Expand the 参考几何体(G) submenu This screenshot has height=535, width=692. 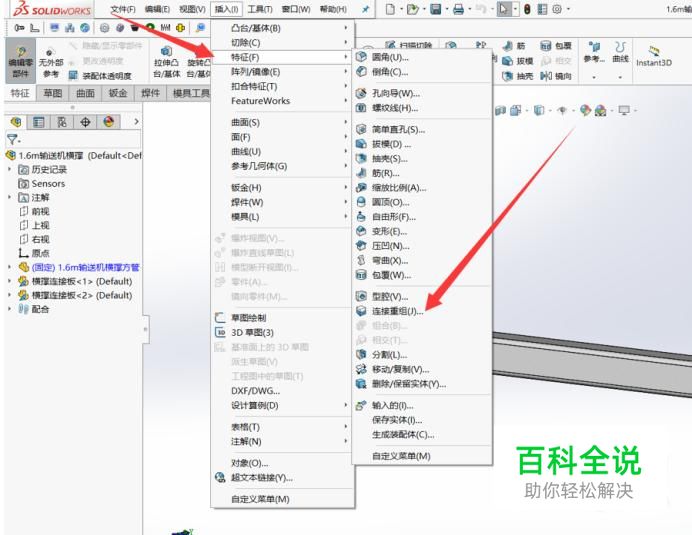pyautogui.click(x=282, y=166)
